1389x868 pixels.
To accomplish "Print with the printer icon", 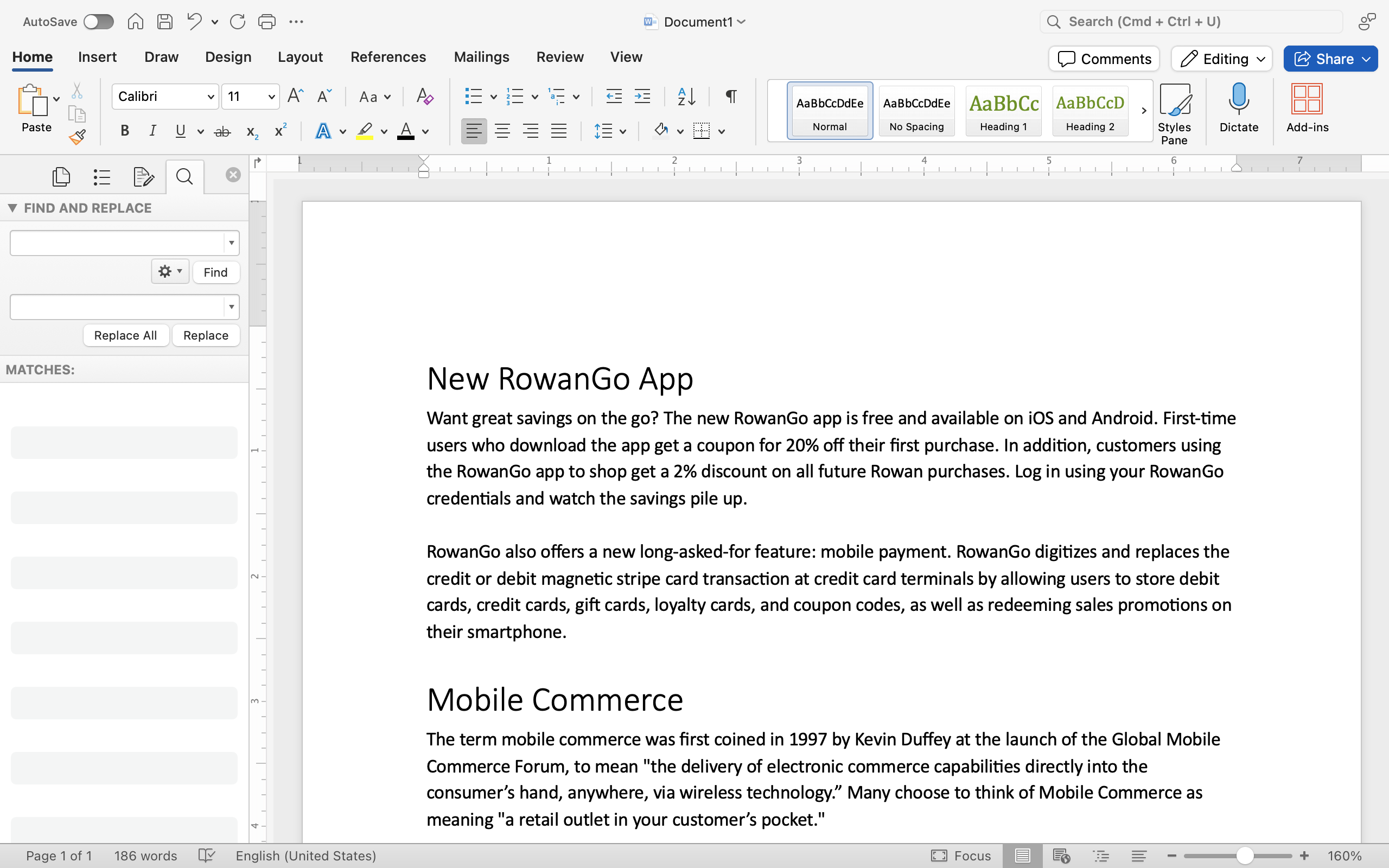I will (267, 22).
